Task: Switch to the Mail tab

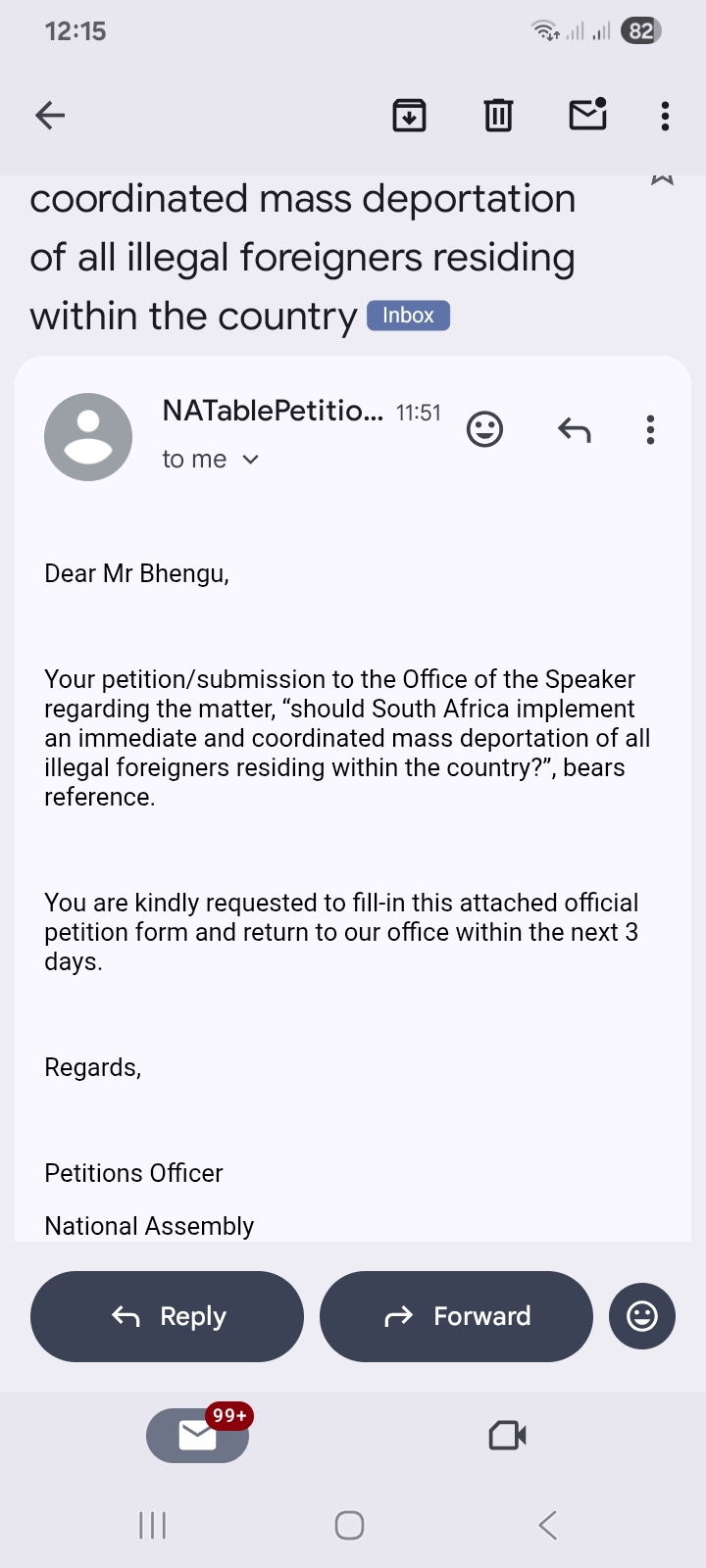Action: (197, 1436)
